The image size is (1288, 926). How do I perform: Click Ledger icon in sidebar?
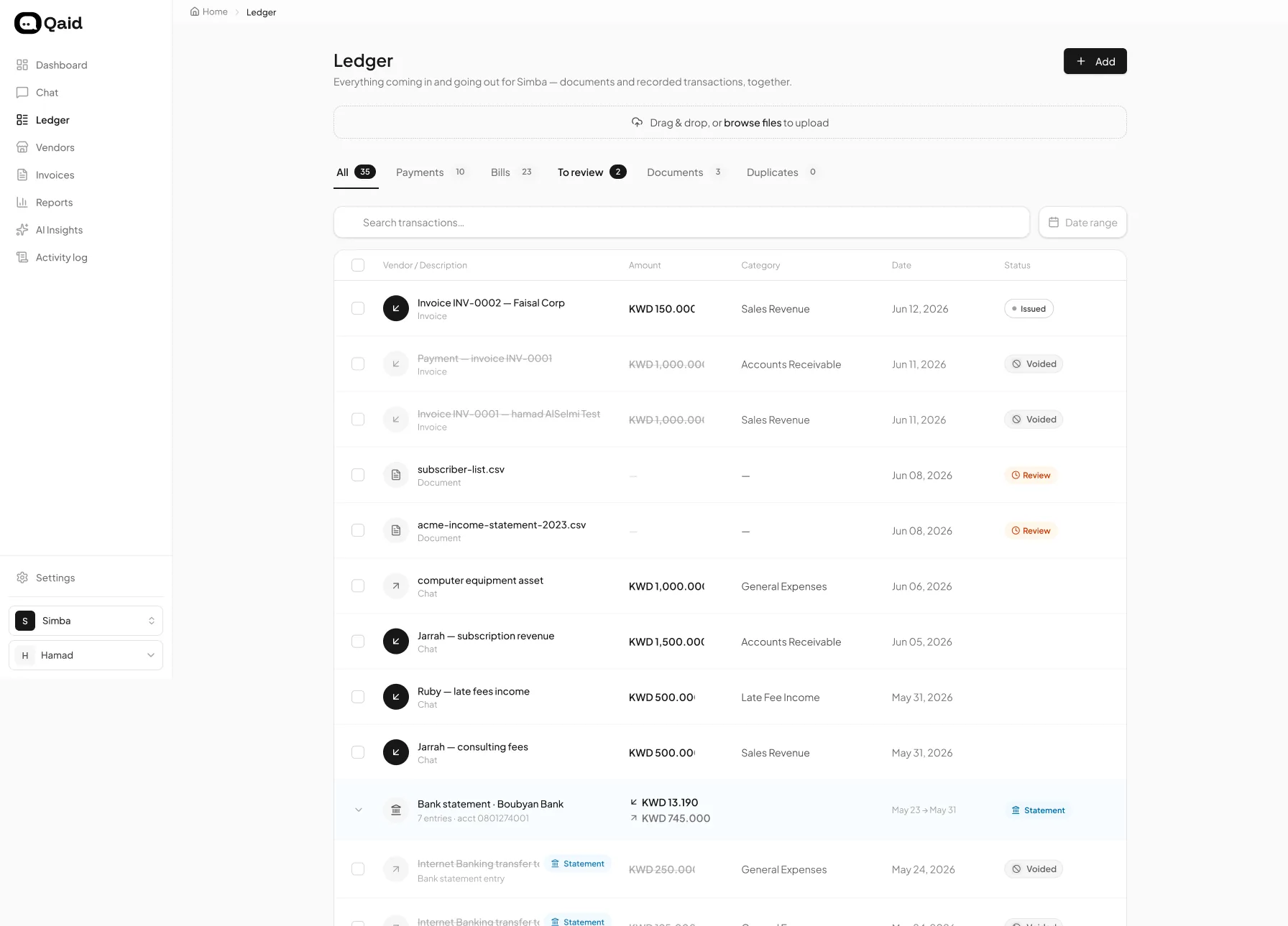point(22,120)
